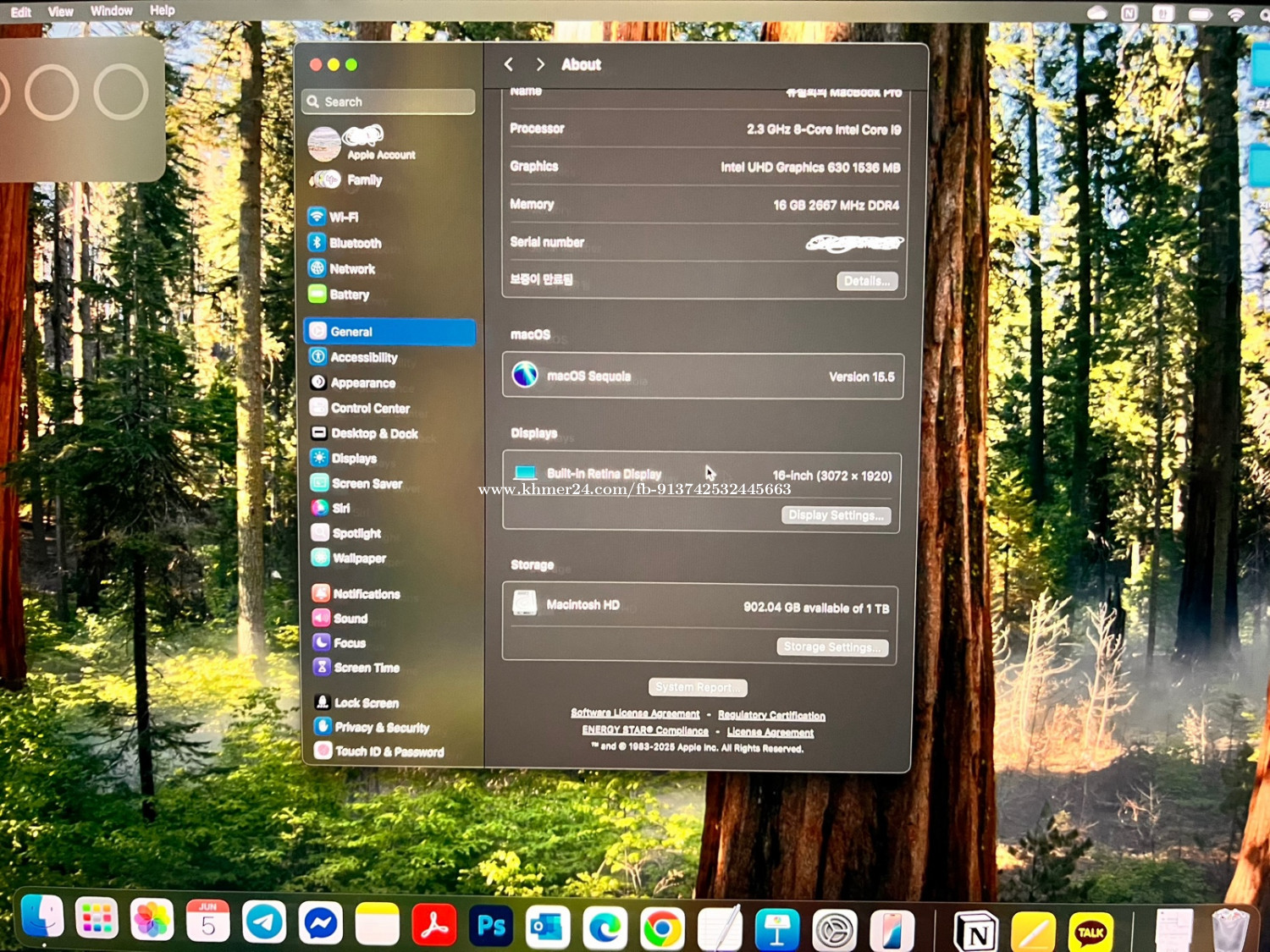This screenshot has width=1270, height=952.
Task: Go forward with the right chevron
Action: 540,64
